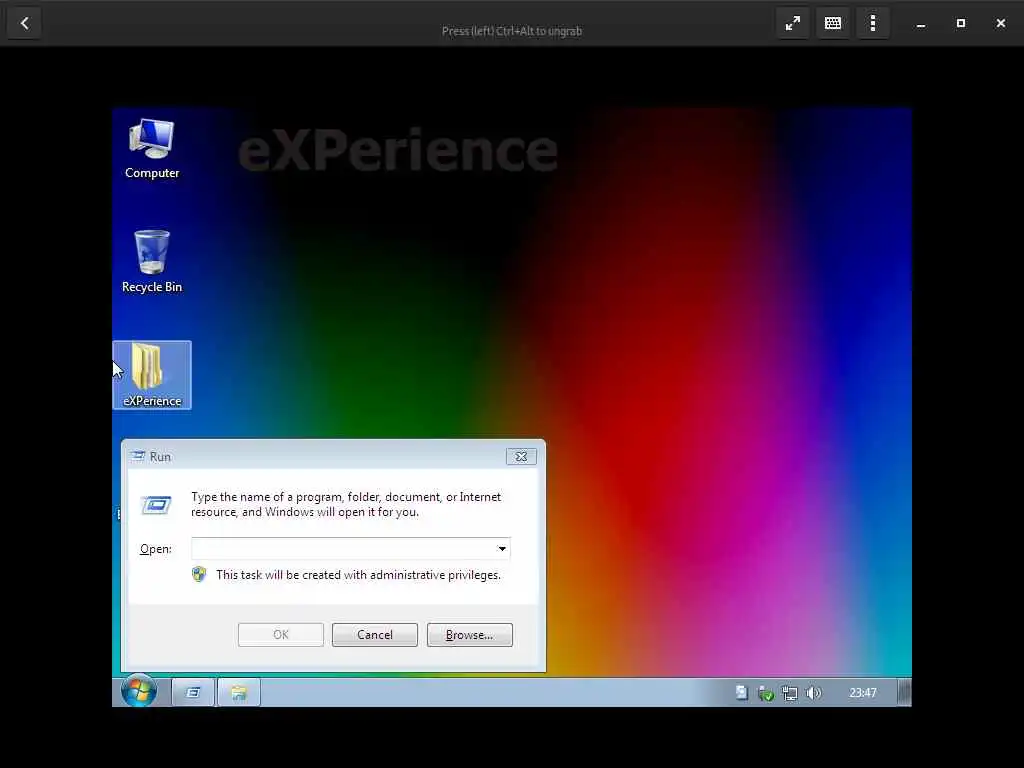Viewport: 1024px width, 768px height.
Task: Open the viewer keyboard keys button
Action: [833, 24]
